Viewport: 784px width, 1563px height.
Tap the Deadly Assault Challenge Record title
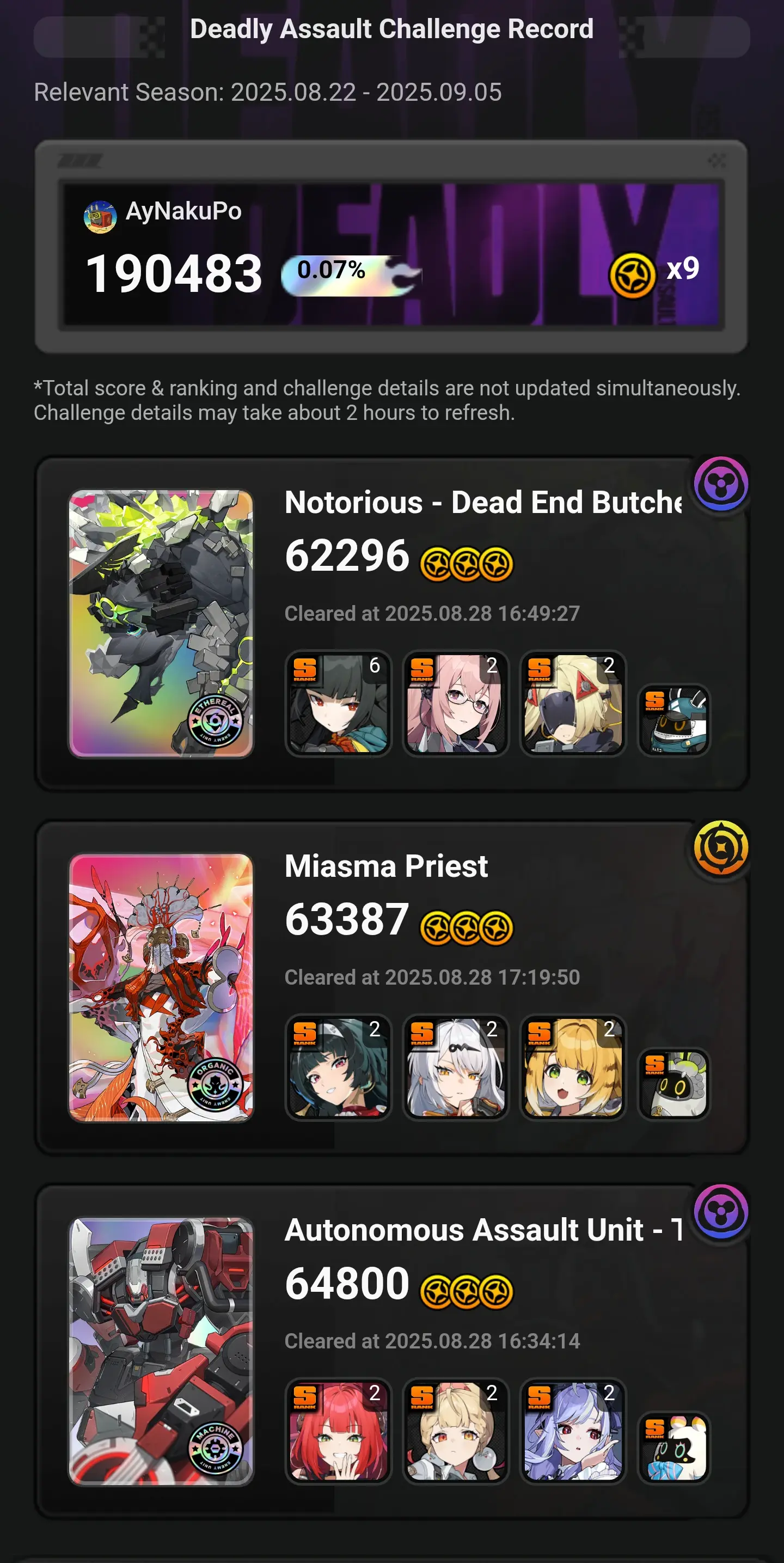(x=391, y=29)
